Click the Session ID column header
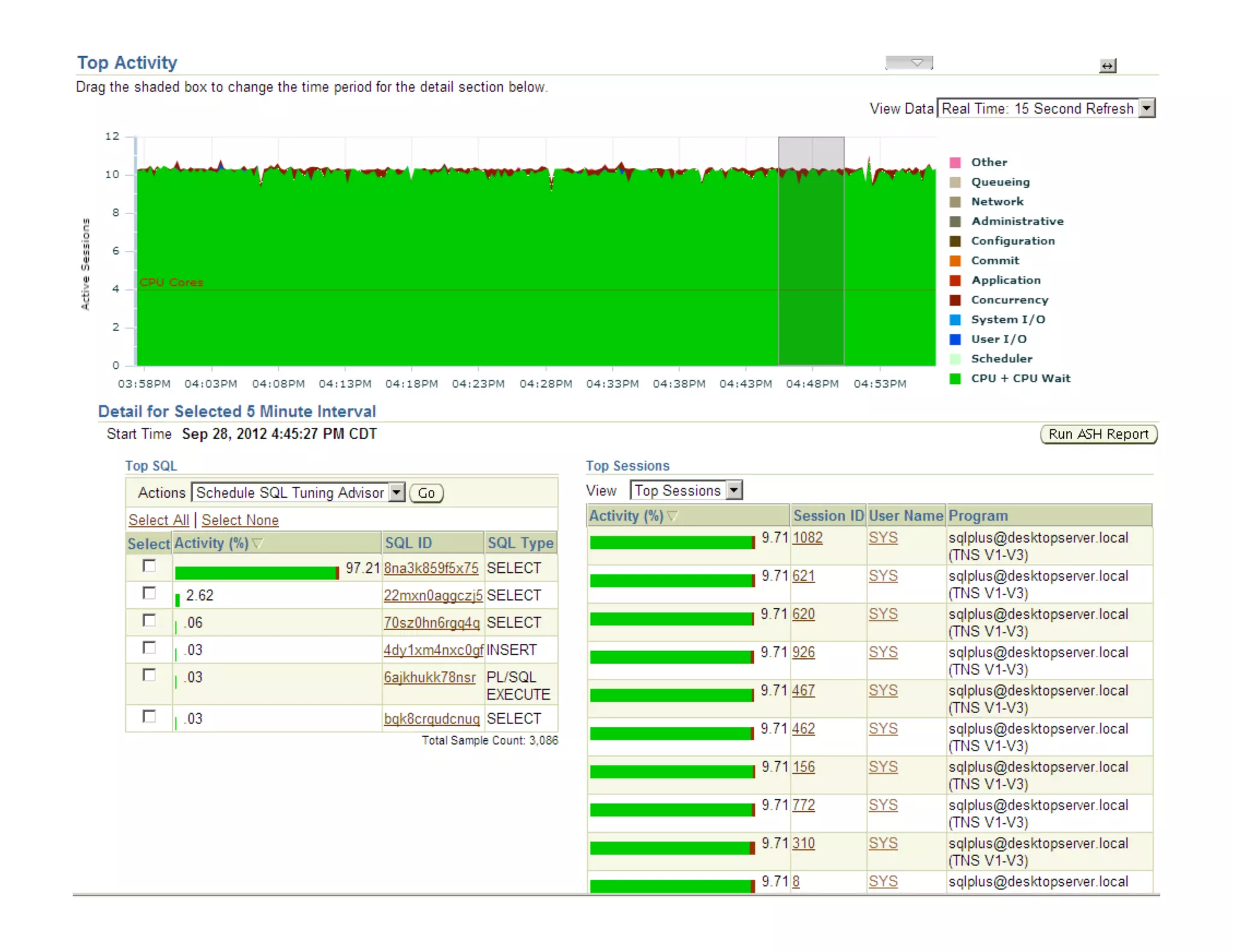This screenshot has height=952, width=1233. (x=828, y=516)
